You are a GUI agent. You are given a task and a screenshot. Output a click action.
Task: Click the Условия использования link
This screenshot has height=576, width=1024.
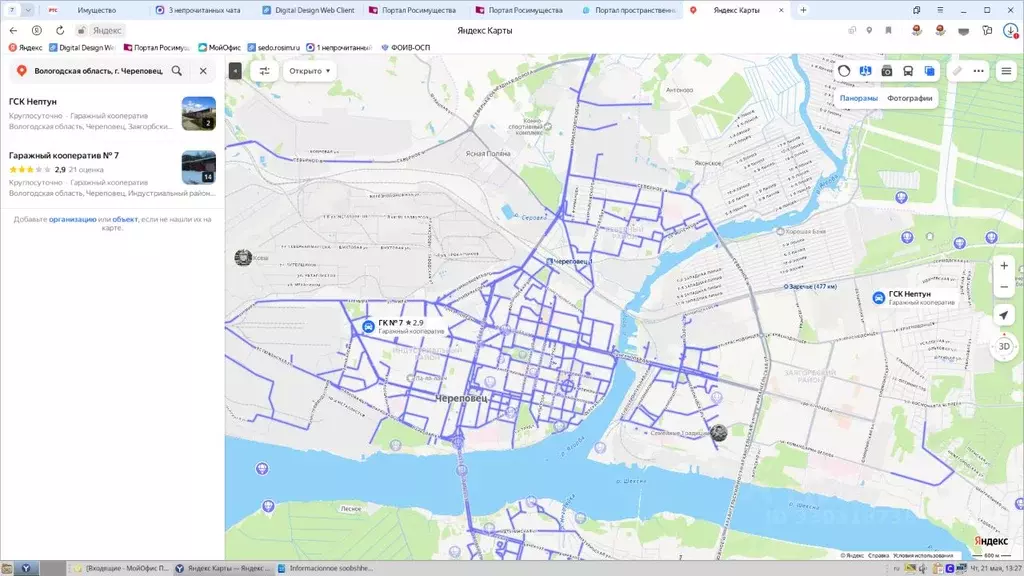pyautogui.click(x=923, y=555)
